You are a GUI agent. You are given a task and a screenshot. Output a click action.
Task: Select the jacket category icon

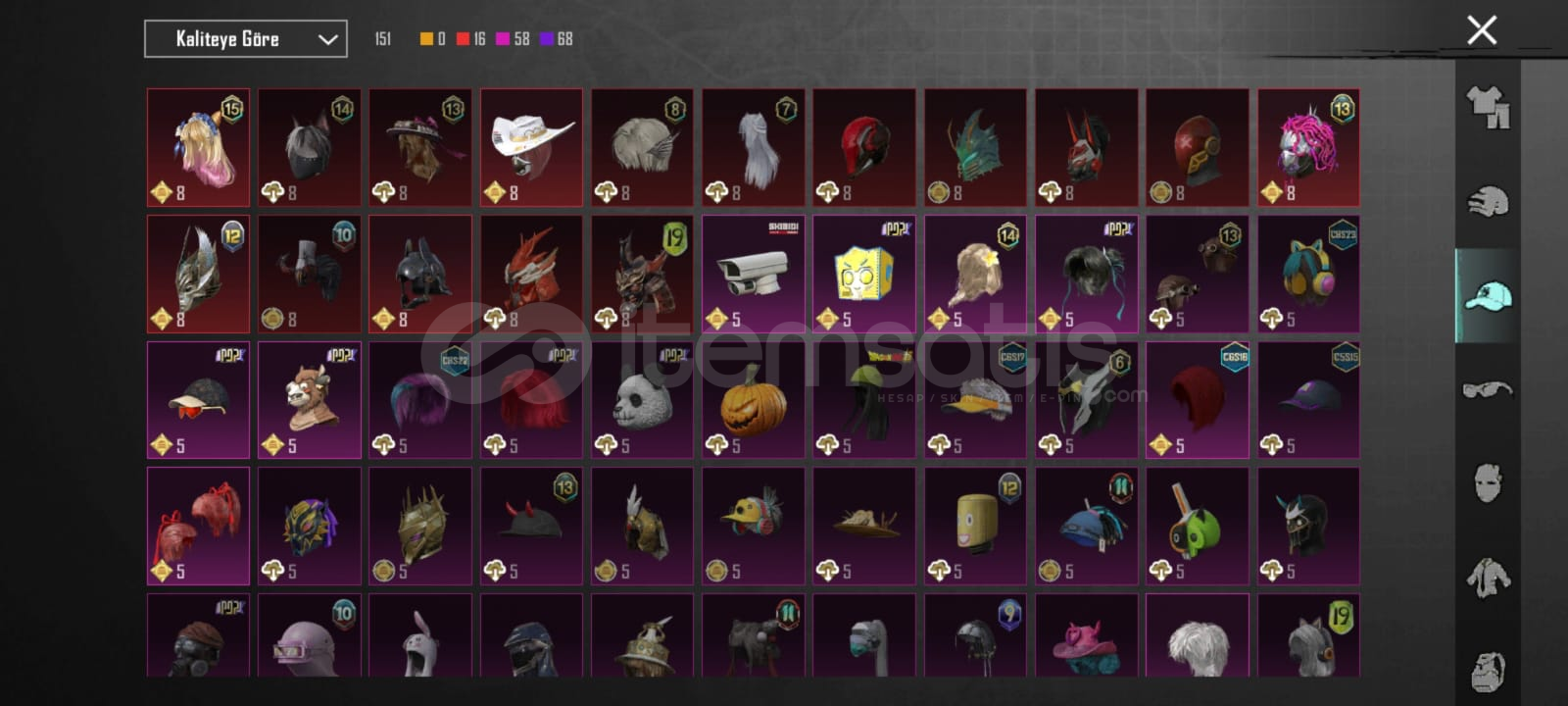pyautogui.click(x=1488, y=577)
